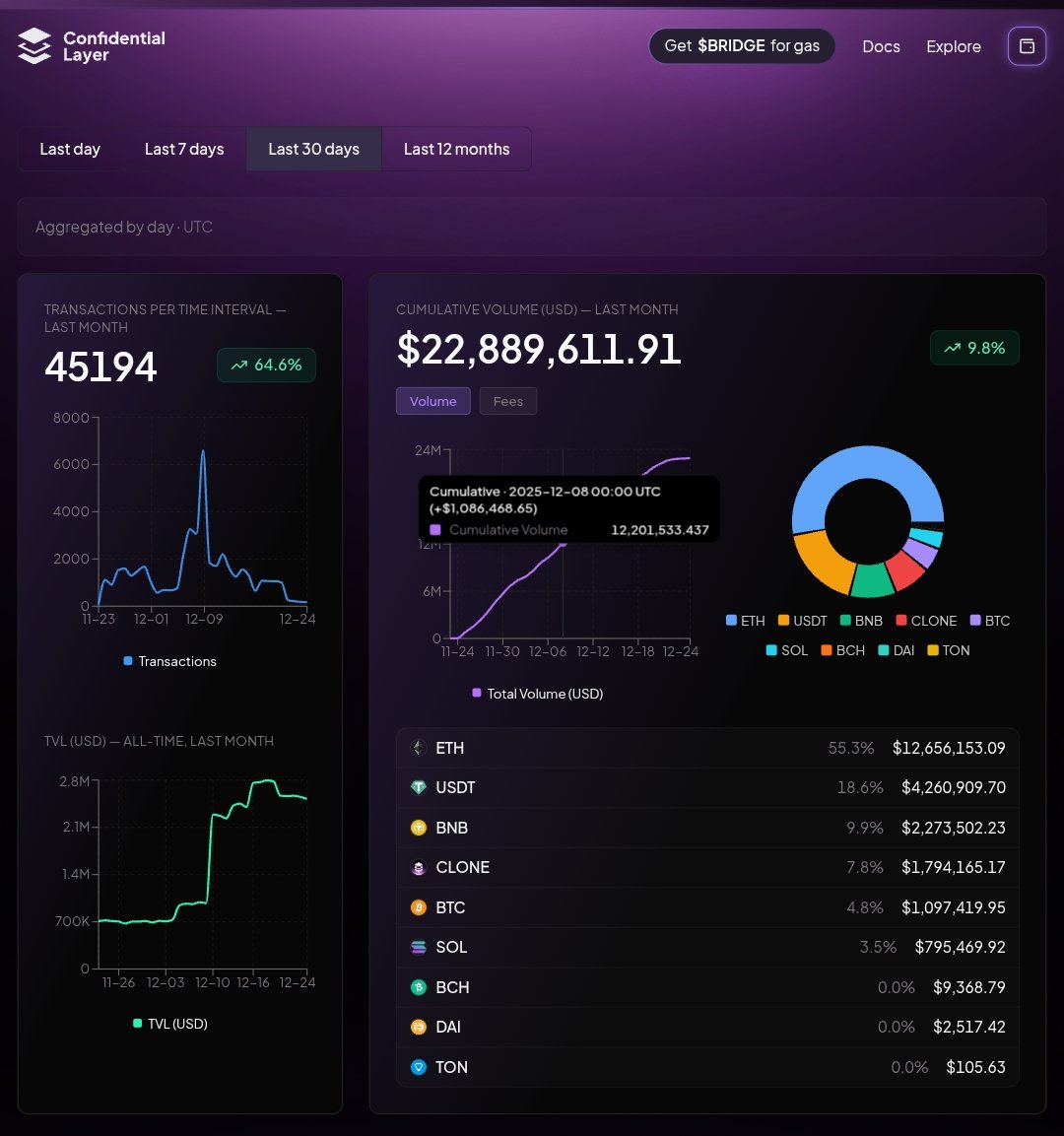
Task: Select the Last 12 months tab
Action: click(x=456, y=149)
